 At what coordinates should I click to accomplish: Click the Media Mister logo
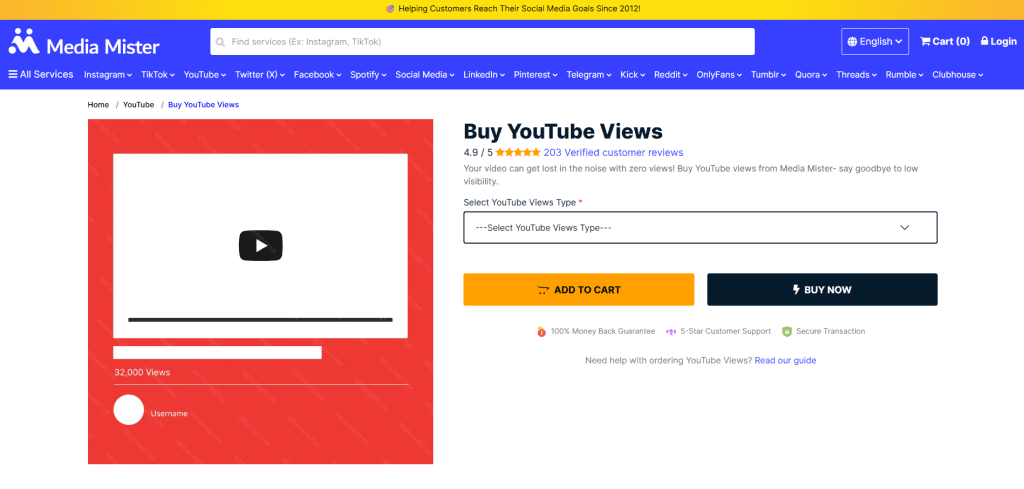[x=84, y=43]
